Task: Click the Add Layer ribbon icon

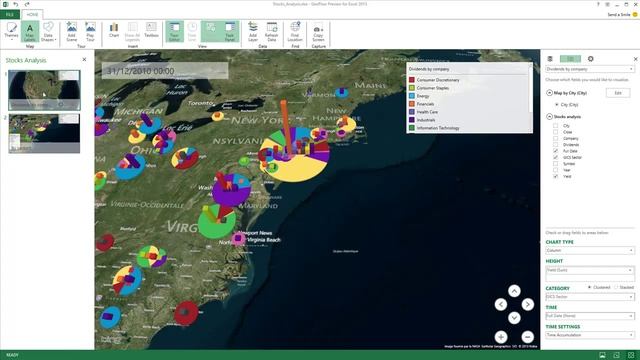Action: point(253,31)
